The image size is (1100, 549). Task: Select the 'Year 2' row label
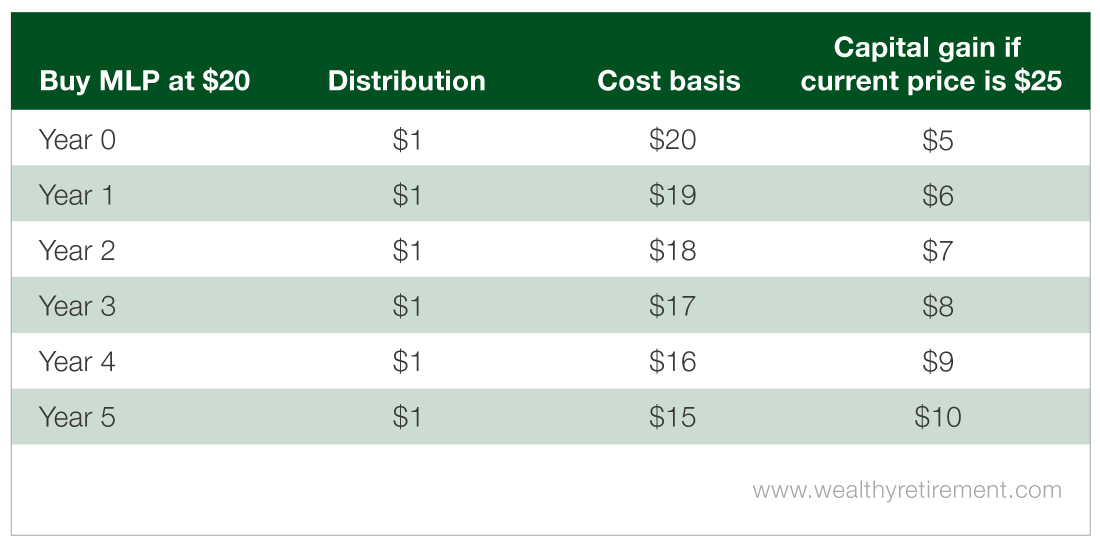click(x=77, y=250)
